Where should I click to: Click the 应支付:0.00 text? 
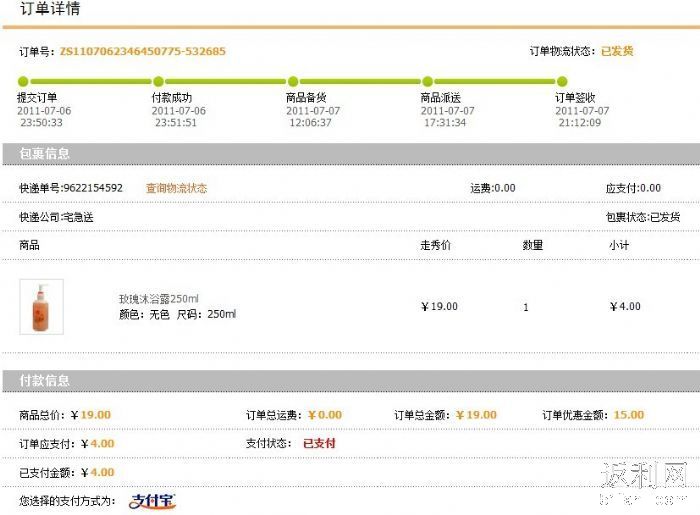(x=633, y=188)
